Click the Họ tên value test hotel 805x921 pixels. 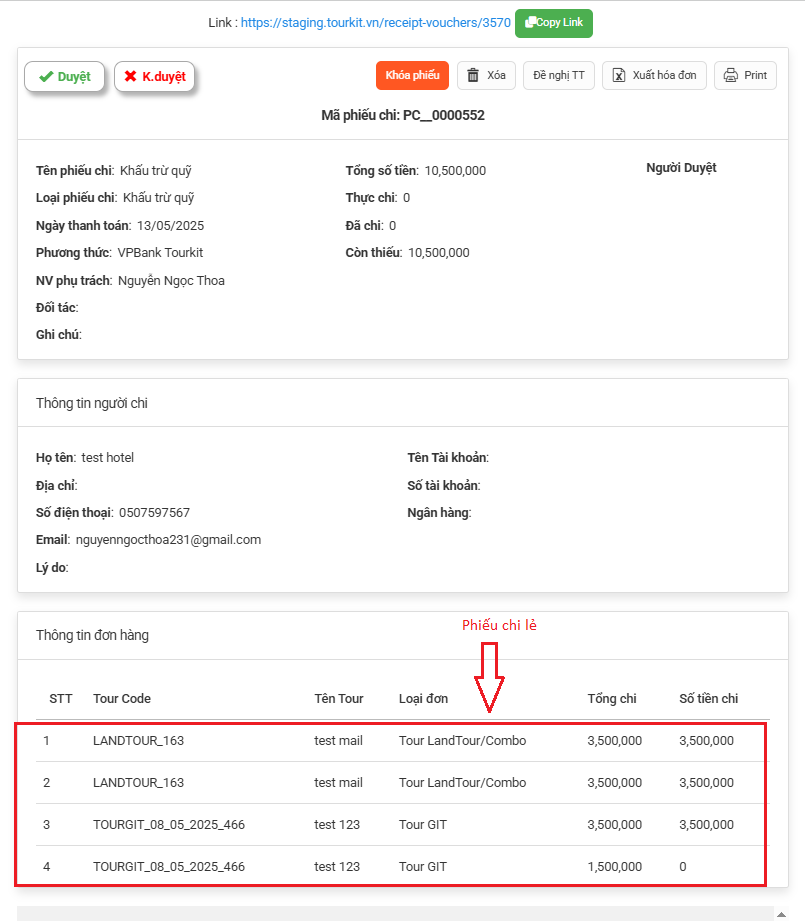tap(107, 458)
